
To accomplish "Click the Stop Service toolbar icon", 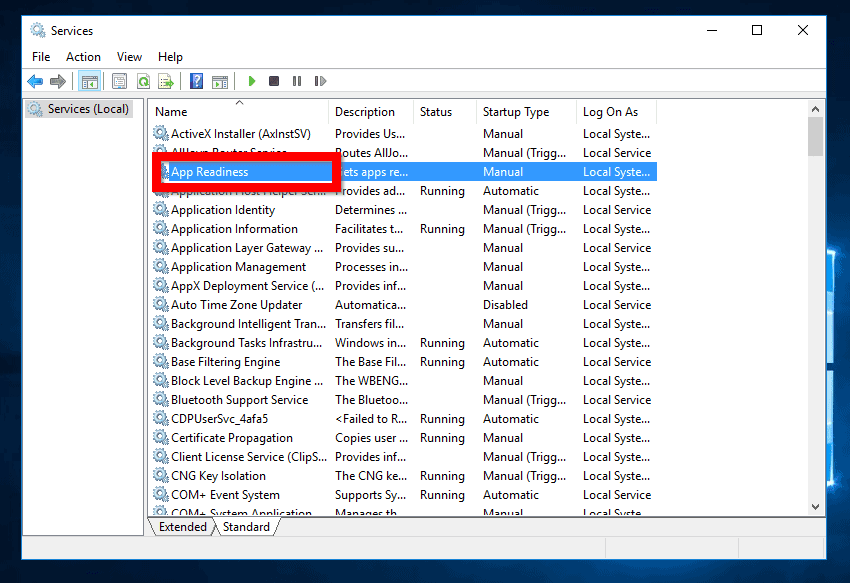I will coord(274,81).
